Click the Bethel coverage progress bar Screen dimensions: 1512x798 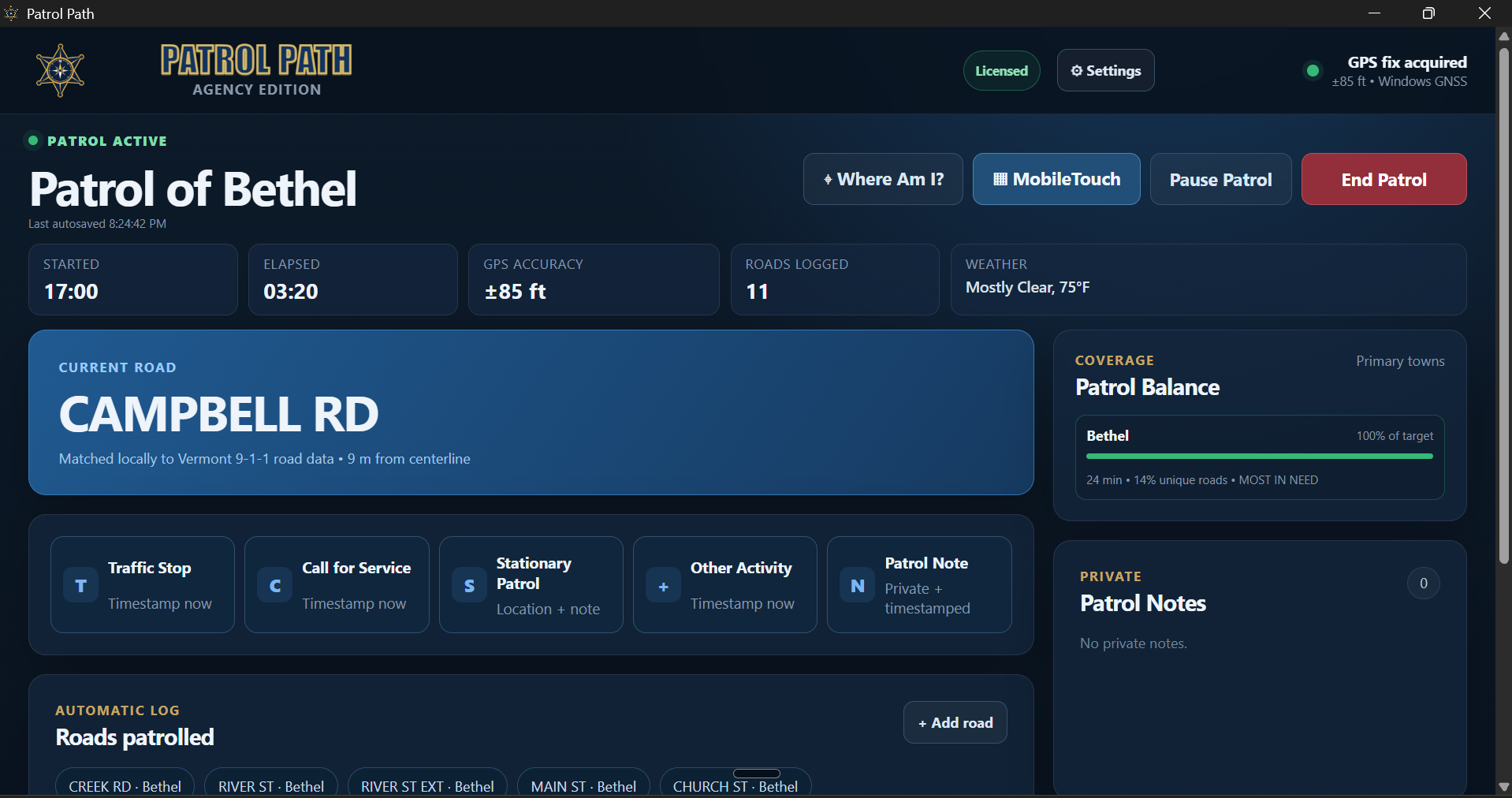1259,456
